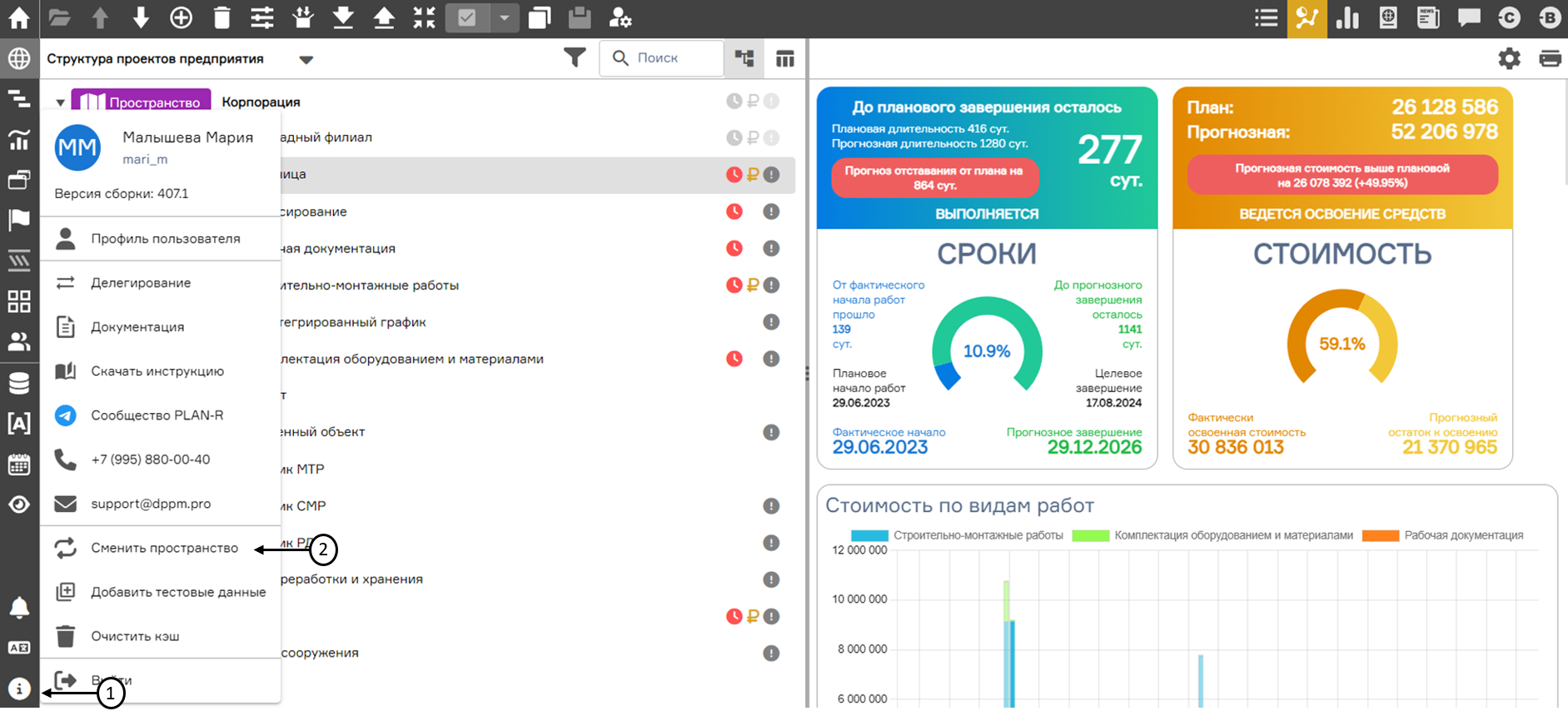
Task: Select the dashboard analytics chart icon
Action: [1307, 18]
